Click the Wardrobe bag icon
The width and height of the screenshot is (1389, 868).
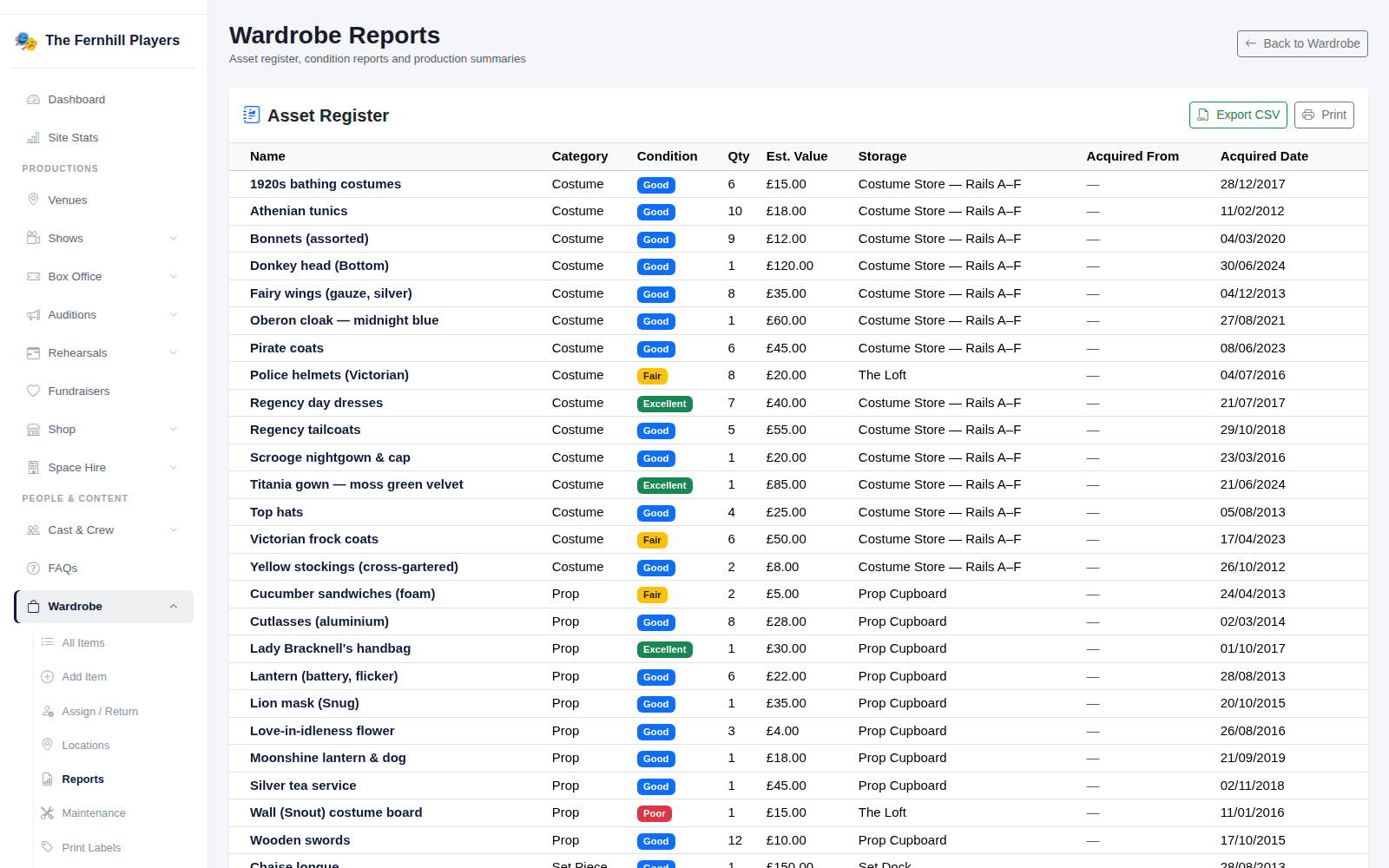click(x=33, y=607)
